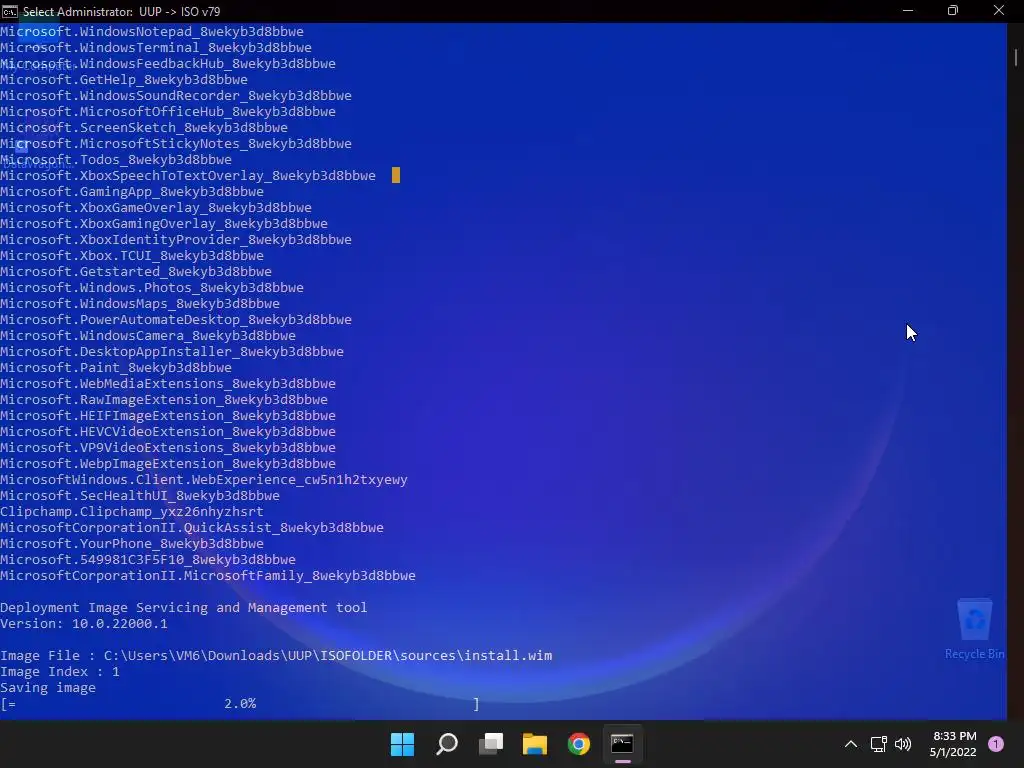Viewport: 1024px width, 768px height.
Task: Click the Saving image status line
Action: pos(48,688)
